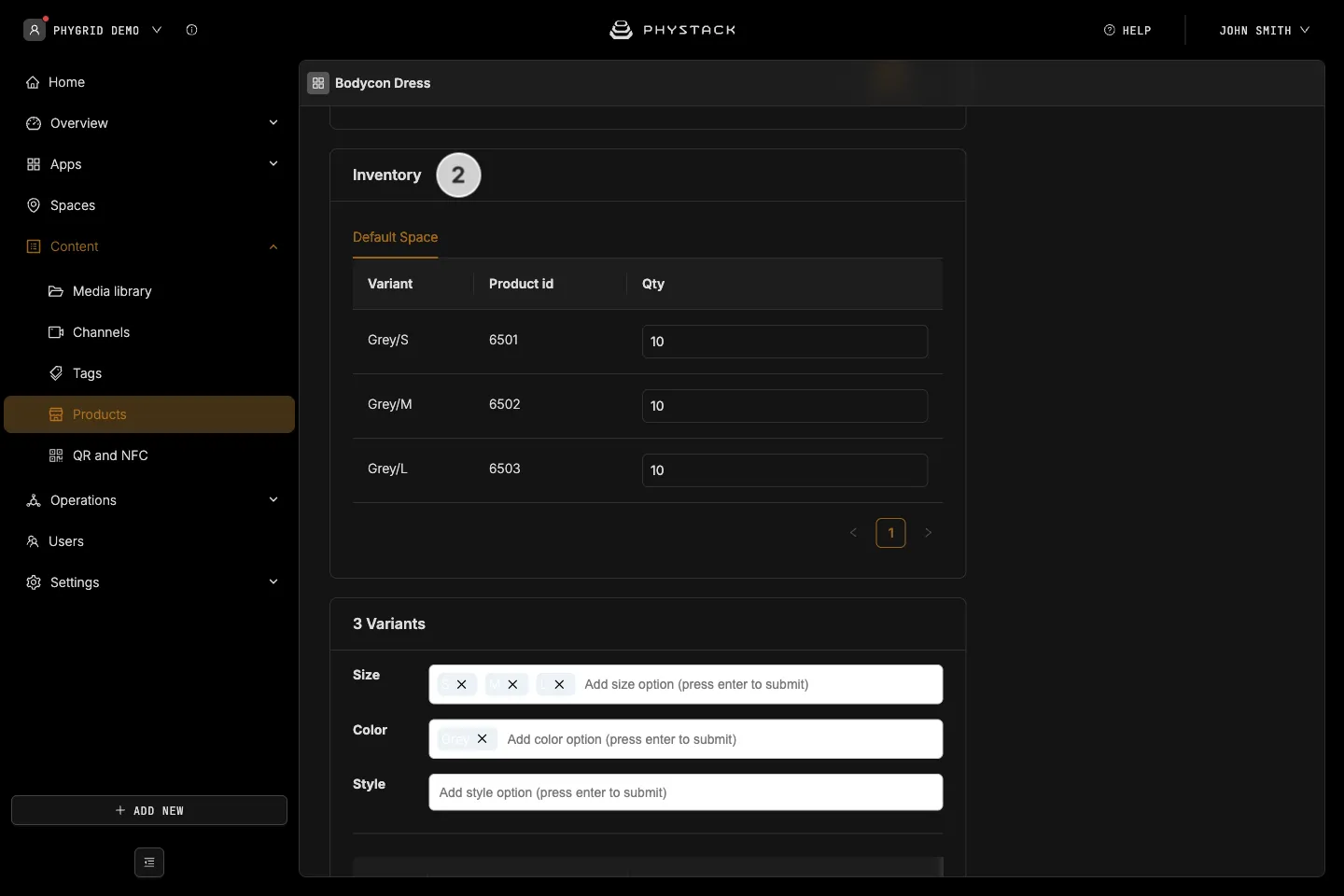Screen dimensions: 1344x896
Task: Click the Home house icon in sidebar
Action: pos(33,82)
